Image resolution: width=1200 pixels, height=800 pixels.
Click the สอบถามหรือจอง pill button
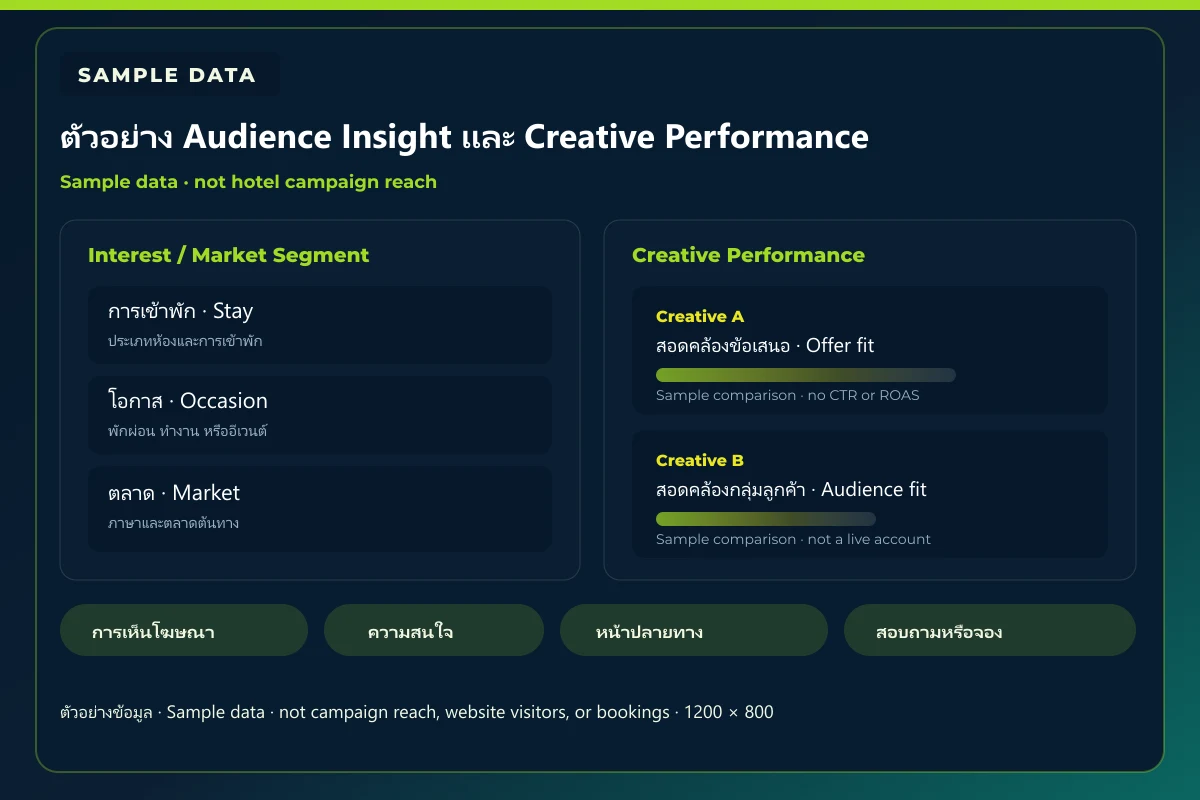tap(990, 630)
